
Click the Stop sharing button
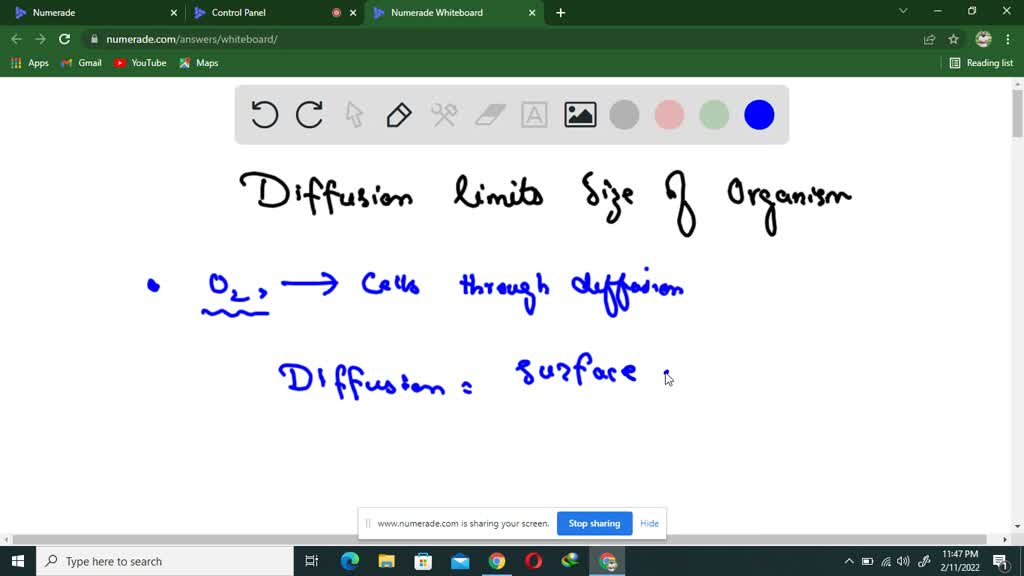coord(594,523)
